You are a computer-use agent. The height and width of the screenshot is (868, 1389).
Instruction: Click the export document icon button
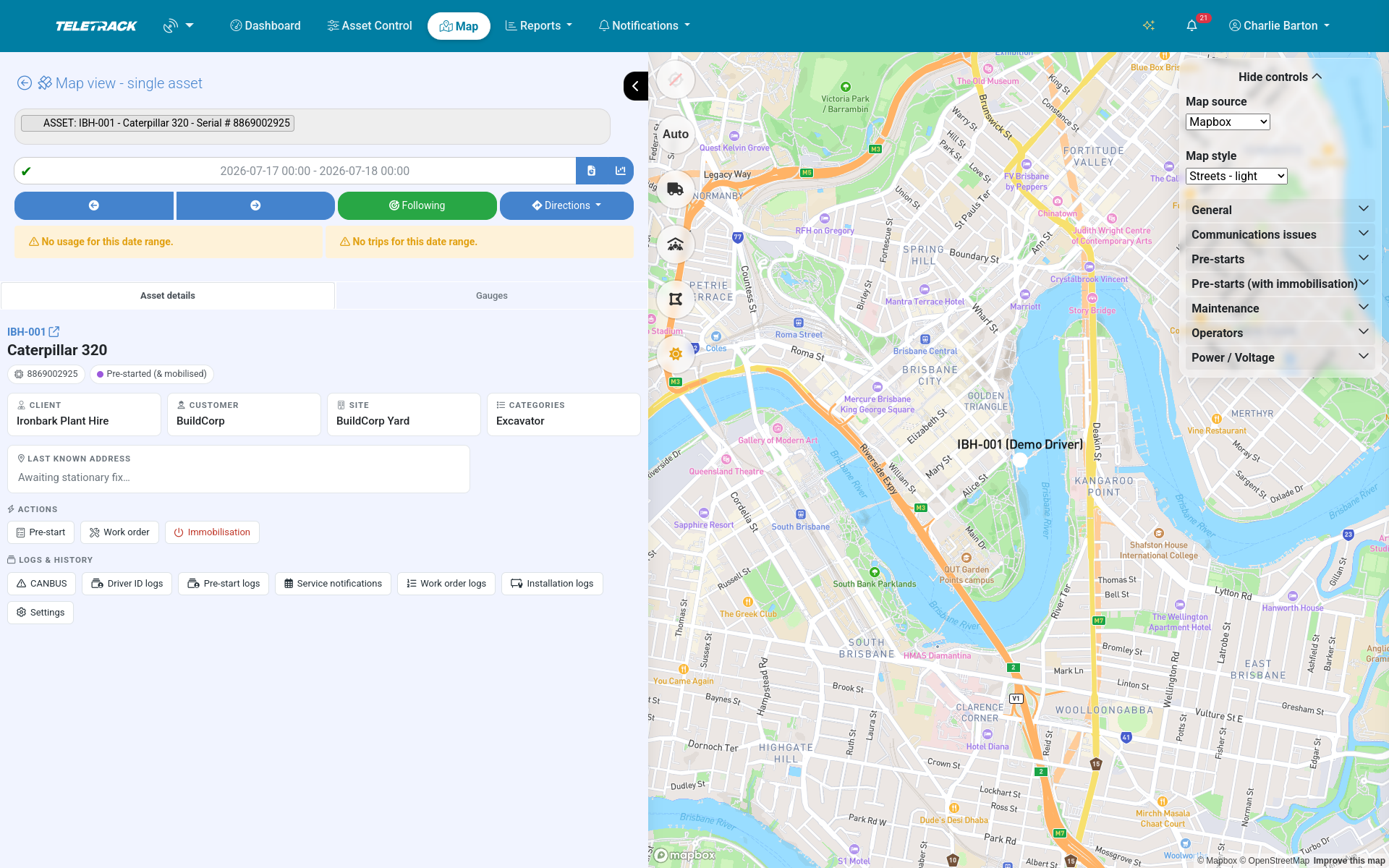click(x=591, y=171)
